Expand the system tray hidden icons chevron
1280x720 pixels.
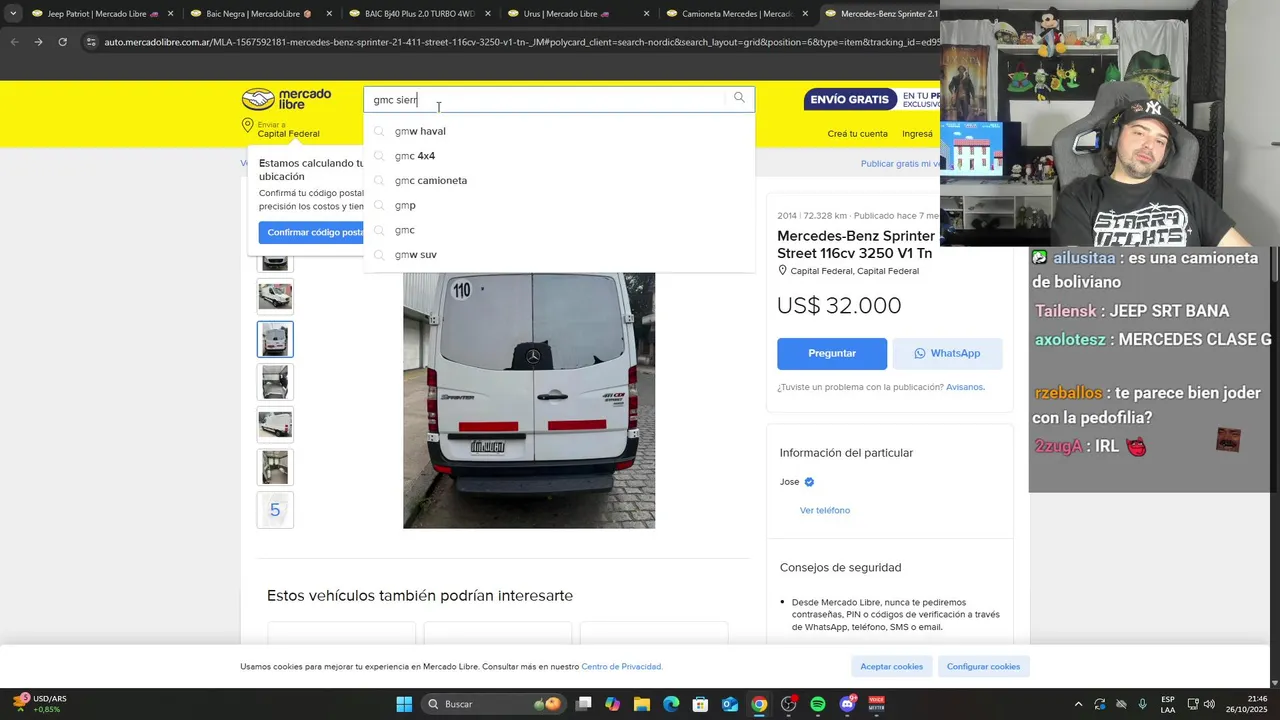[1078, 704]
